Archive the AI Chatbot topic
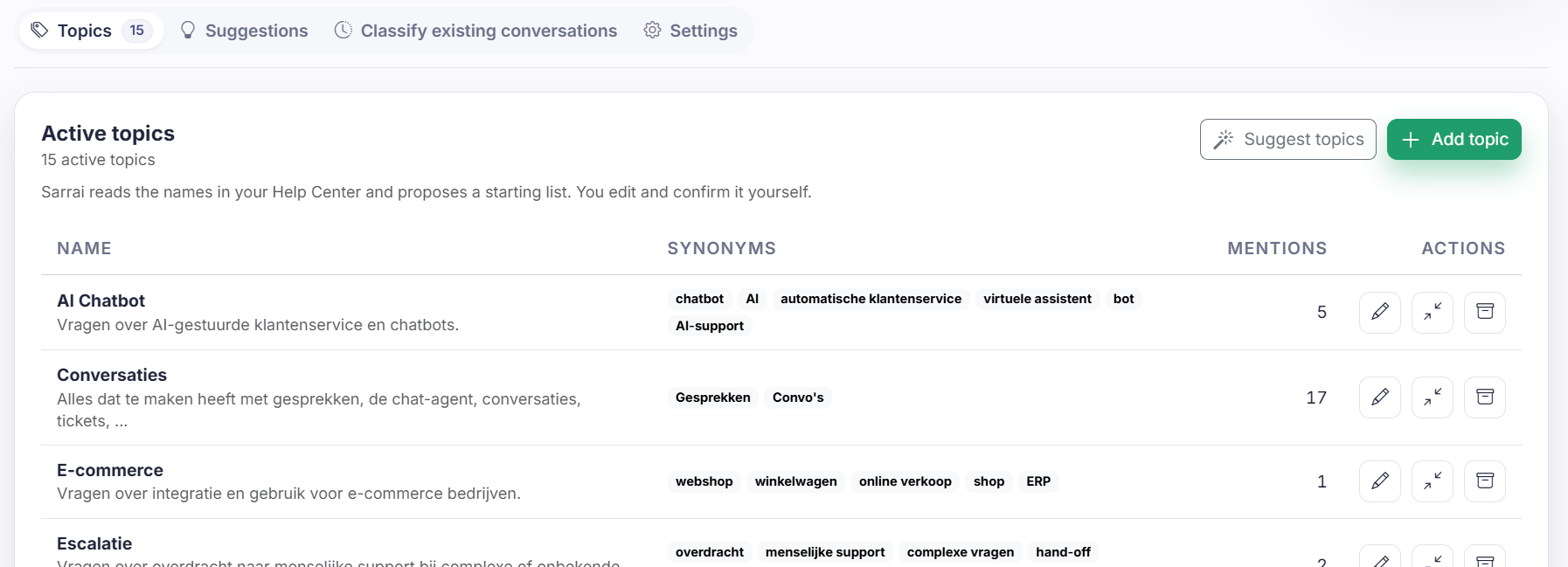 (1485, 312)
